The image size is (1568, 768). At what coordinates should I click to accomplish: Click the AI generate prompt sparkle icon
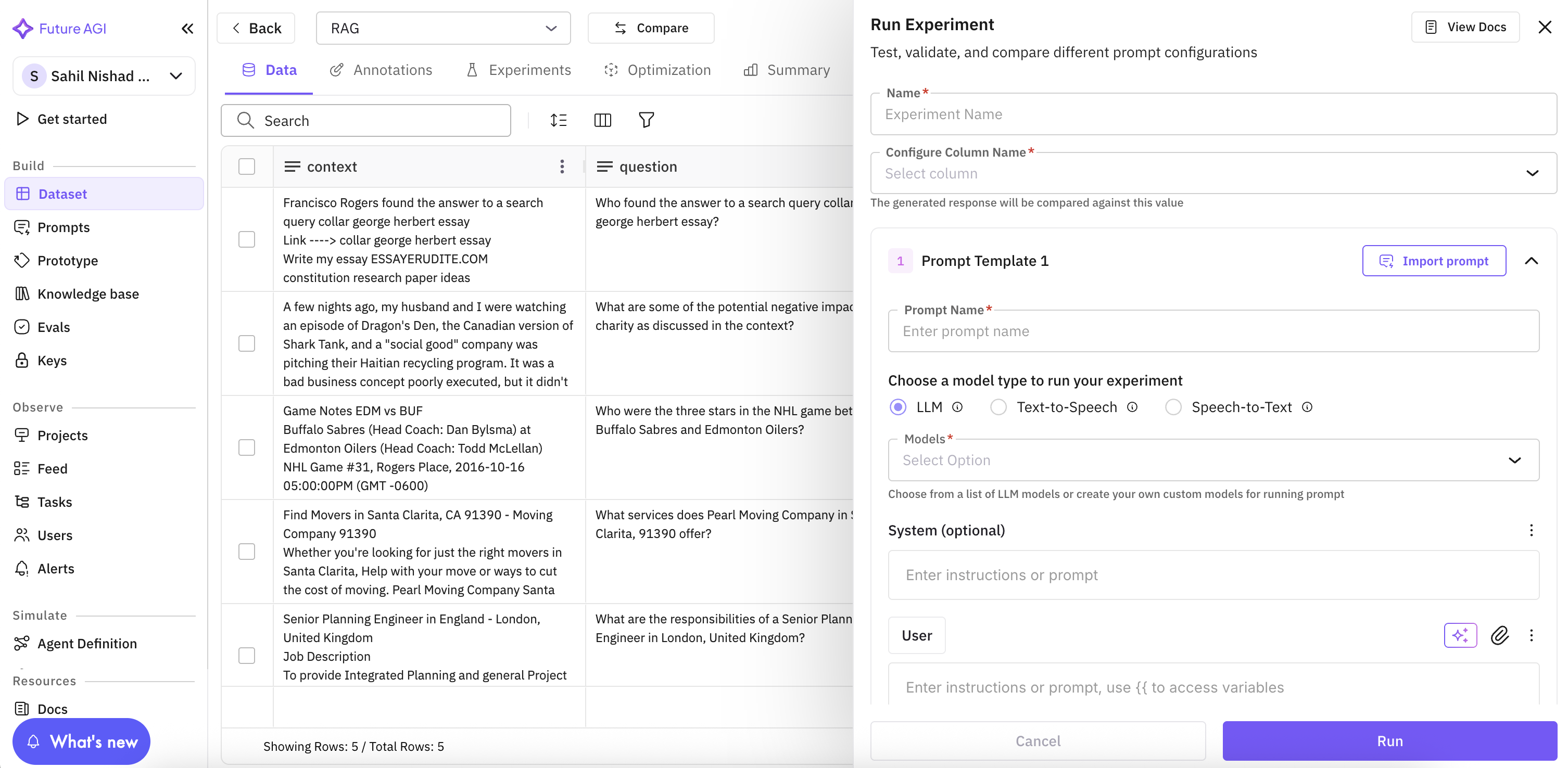1460,635
